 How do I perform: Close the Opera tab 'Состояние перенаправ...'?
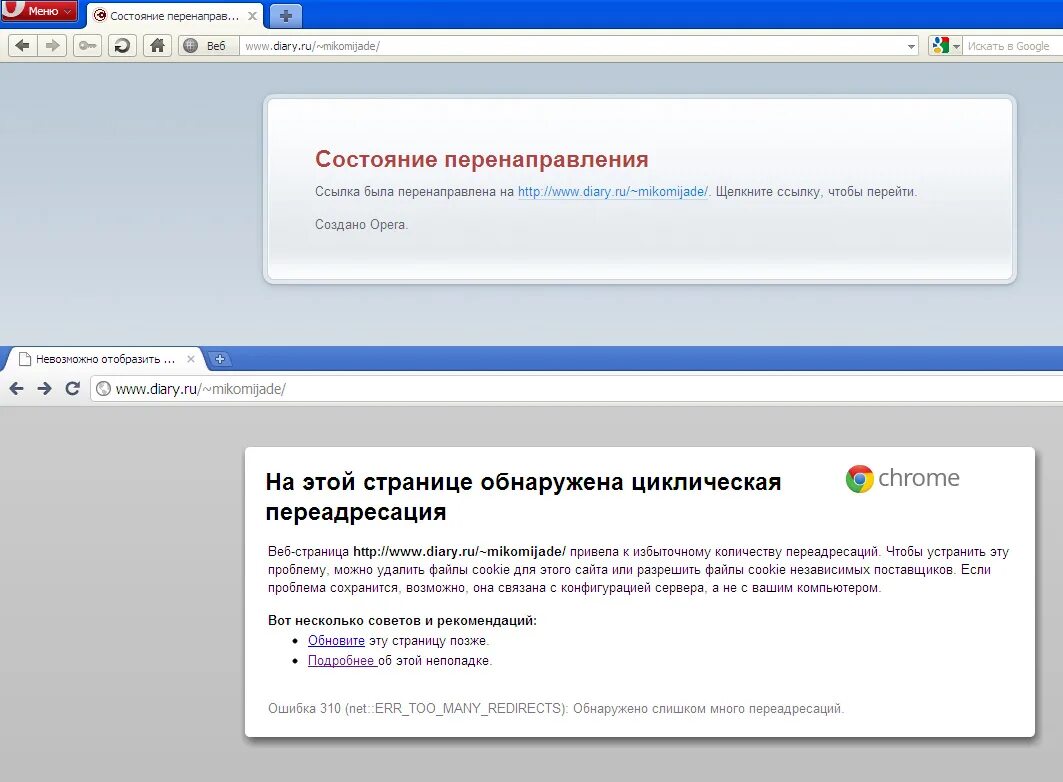click(x=252, y=16)
